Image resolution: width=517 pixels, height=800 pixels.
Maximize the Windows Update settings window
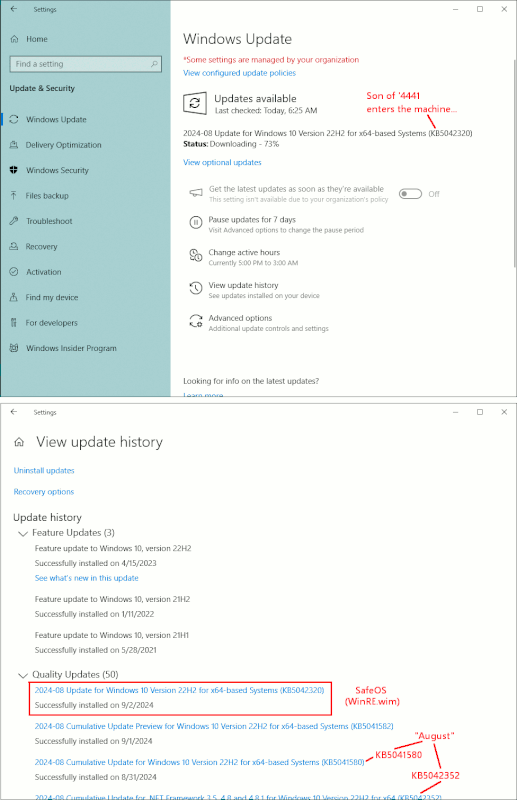tap(480, 9)
